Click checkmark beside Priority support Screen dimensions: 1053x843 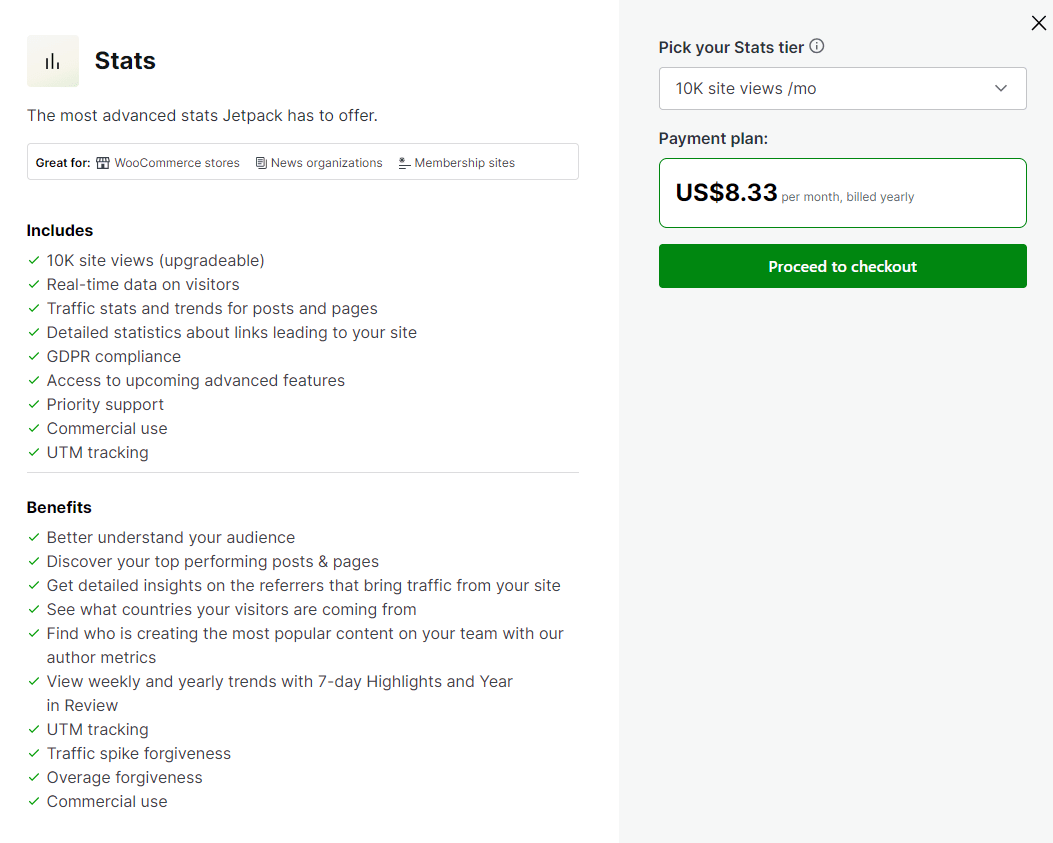click(x=34, y=404)
